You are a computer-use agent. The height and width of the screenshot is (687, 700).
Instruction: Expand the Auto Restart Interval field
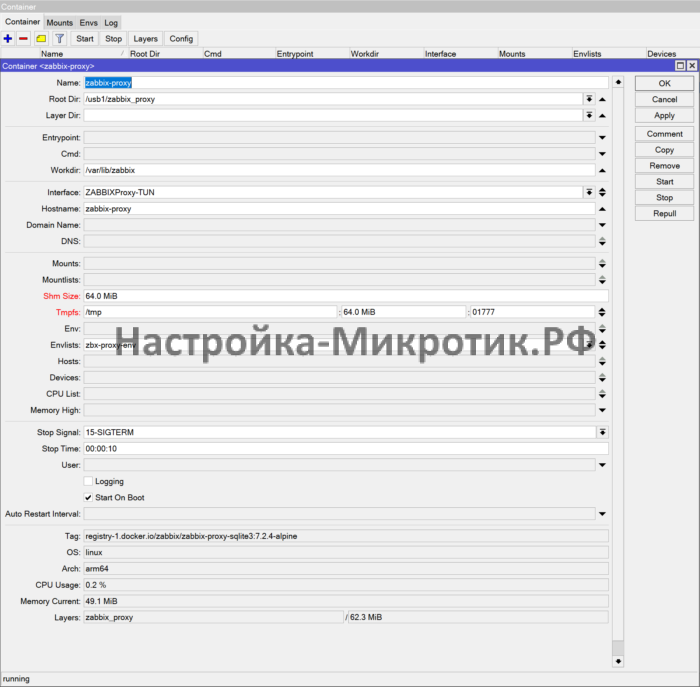click(x=602, y=514)
